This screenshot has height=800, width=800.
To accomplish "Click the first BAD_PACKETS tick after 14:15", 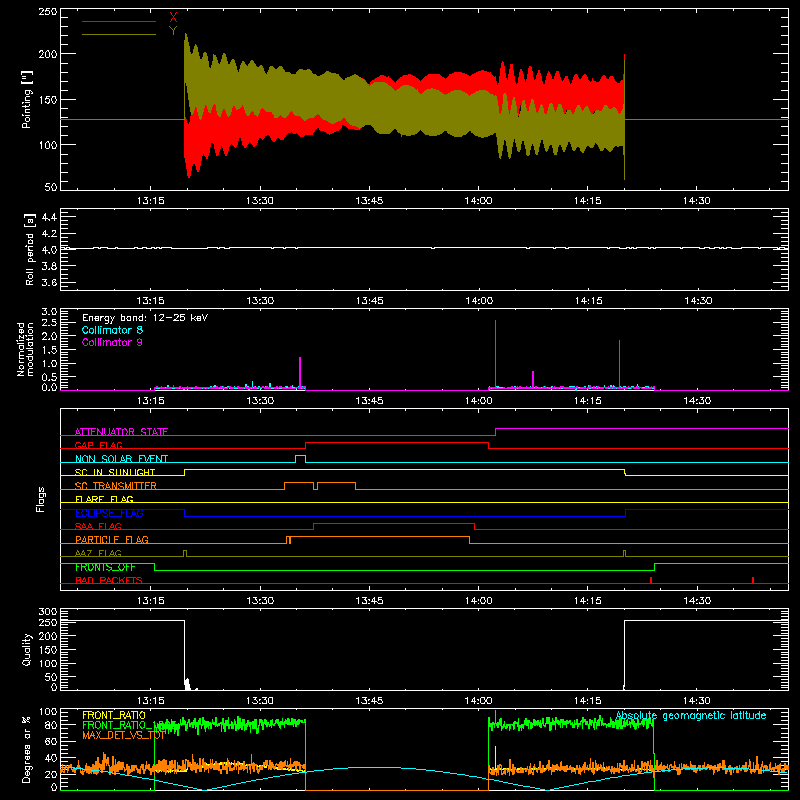I will click(x=651, y=580).
